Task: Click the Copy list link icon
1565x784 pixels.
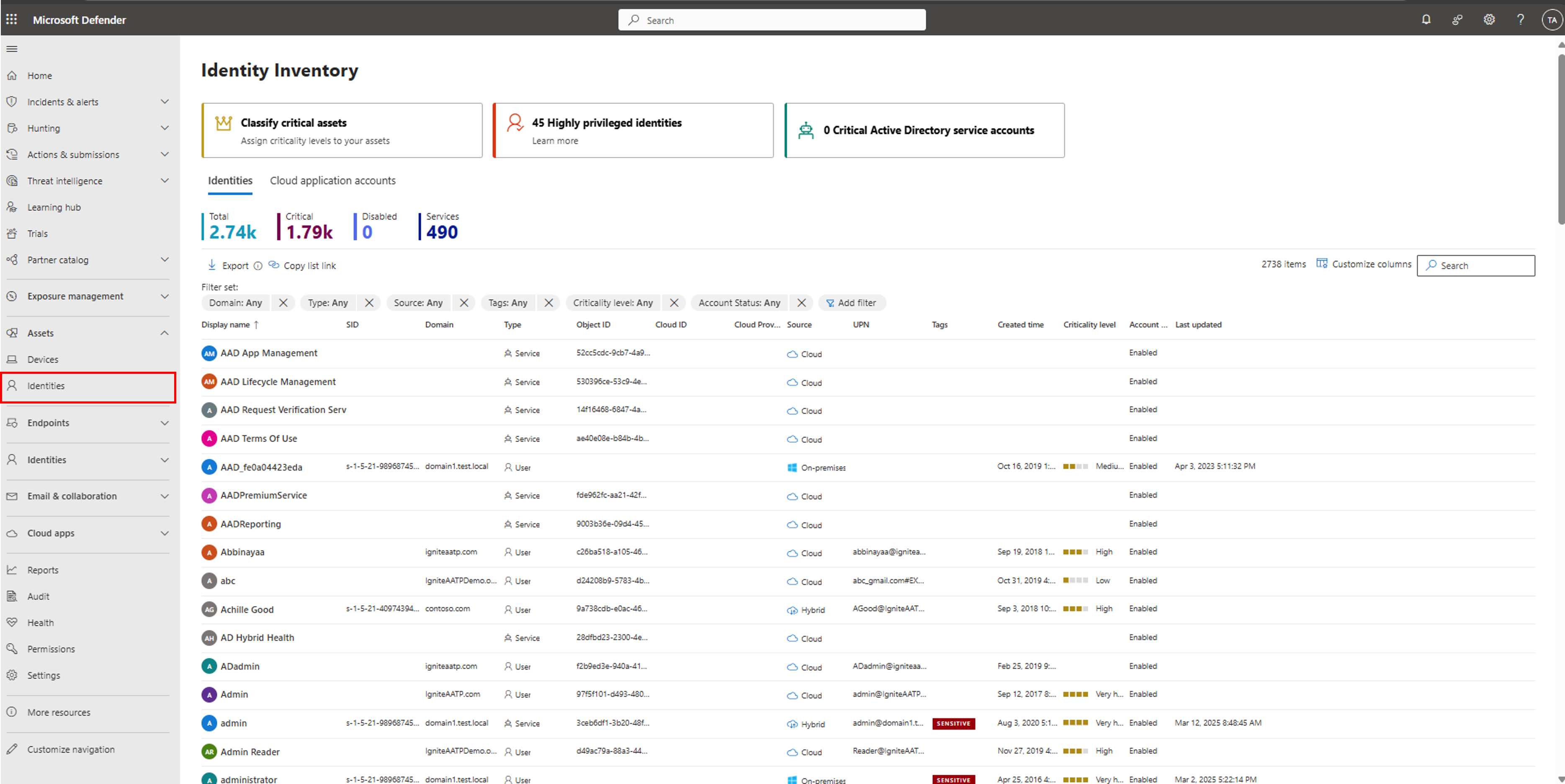Action: tap(274, 265)
